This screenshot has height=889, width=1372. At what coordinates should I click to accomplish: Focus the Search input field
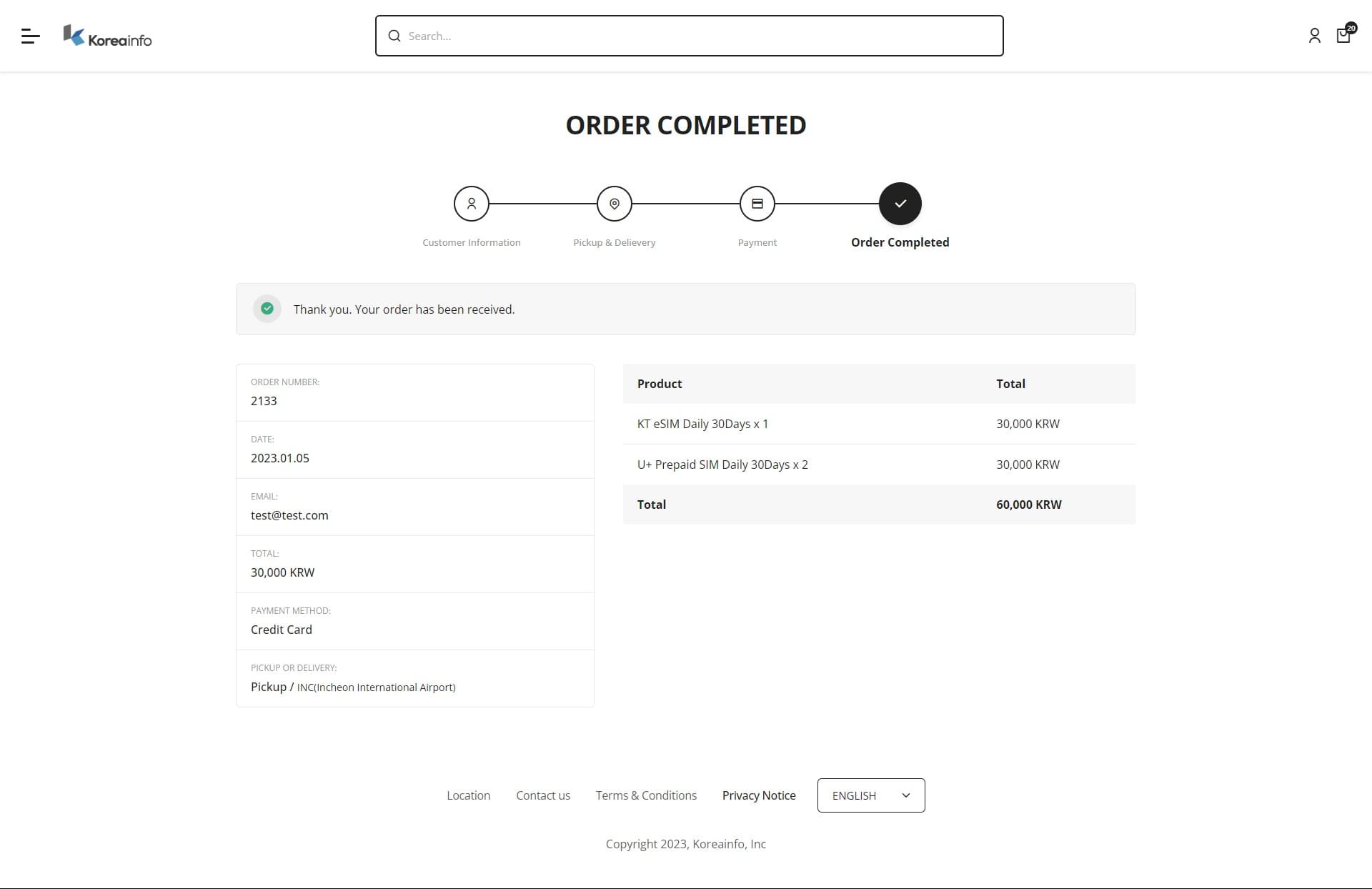pyautogui.click(x=689, y=36)
